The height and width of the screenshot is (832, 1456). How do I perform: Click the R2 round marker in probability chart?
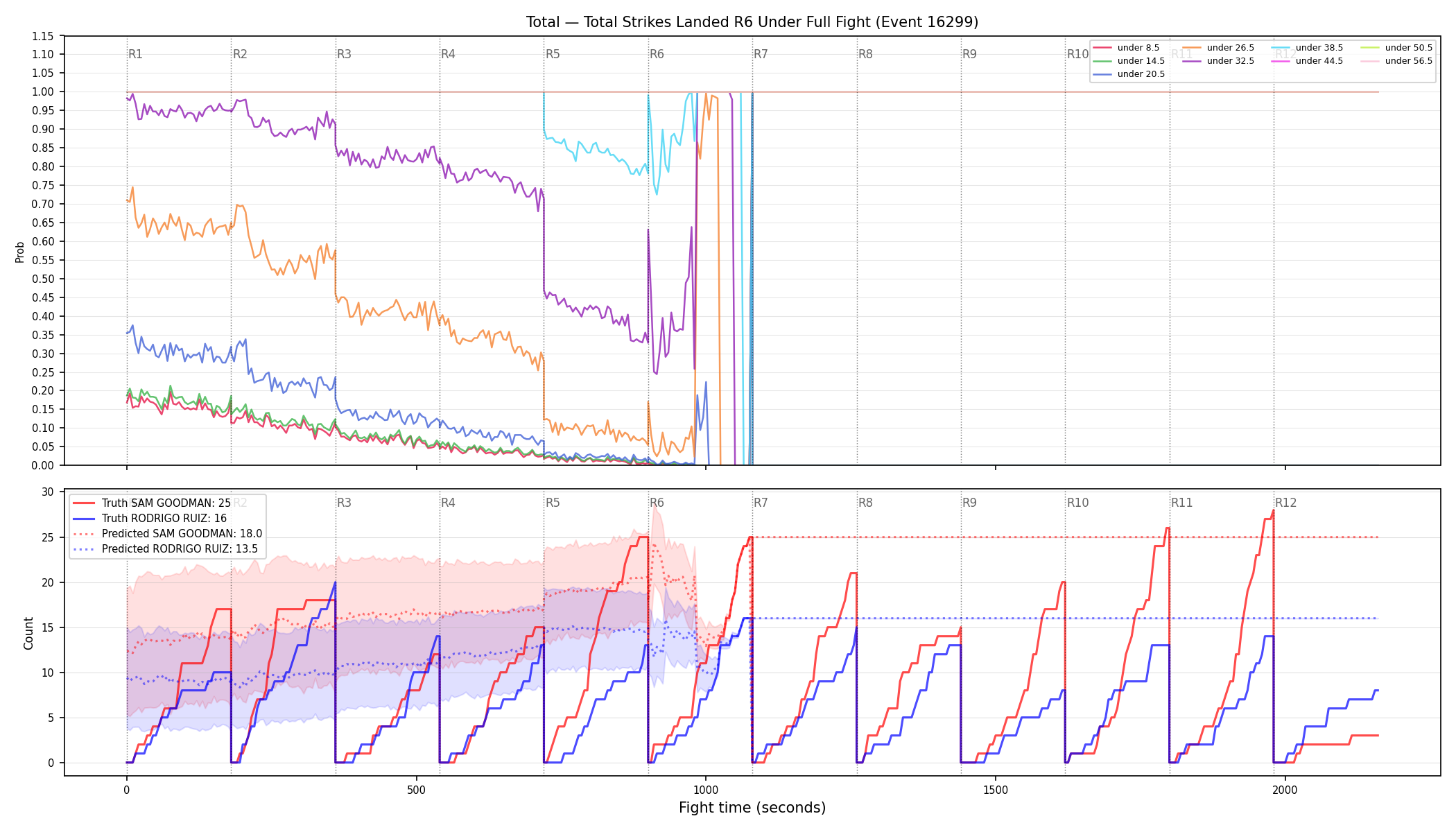point(240,54)
